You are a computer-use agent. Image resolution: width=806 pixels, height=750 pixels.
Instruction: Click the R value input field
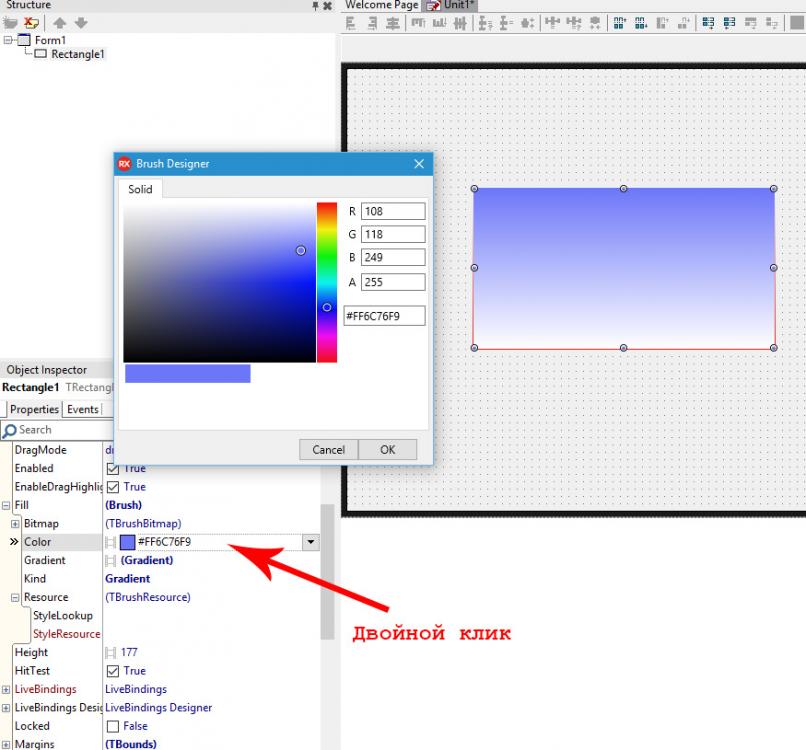coord(393,211)
